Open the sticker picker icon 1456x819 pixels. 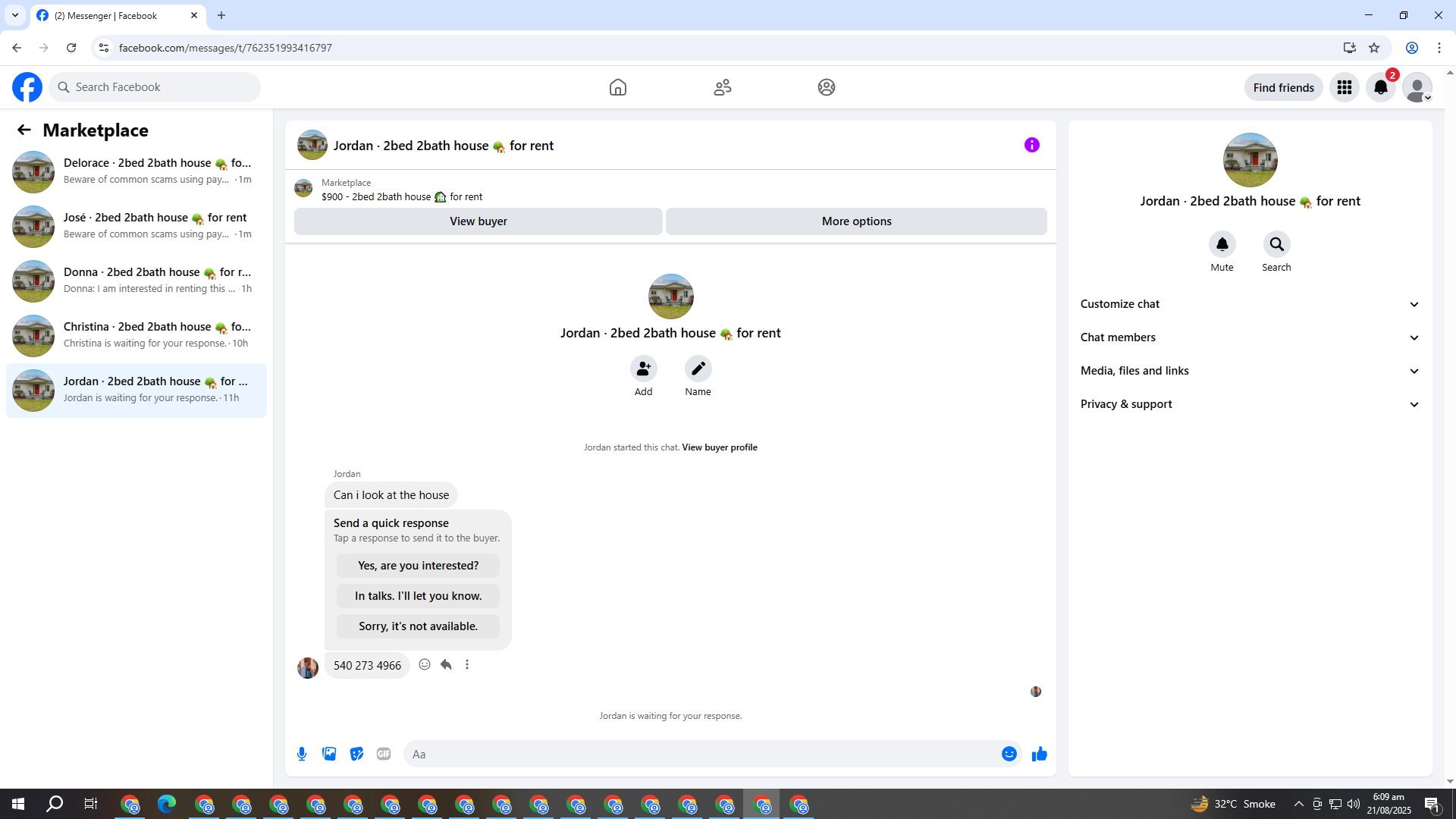(x=356, y=754)
